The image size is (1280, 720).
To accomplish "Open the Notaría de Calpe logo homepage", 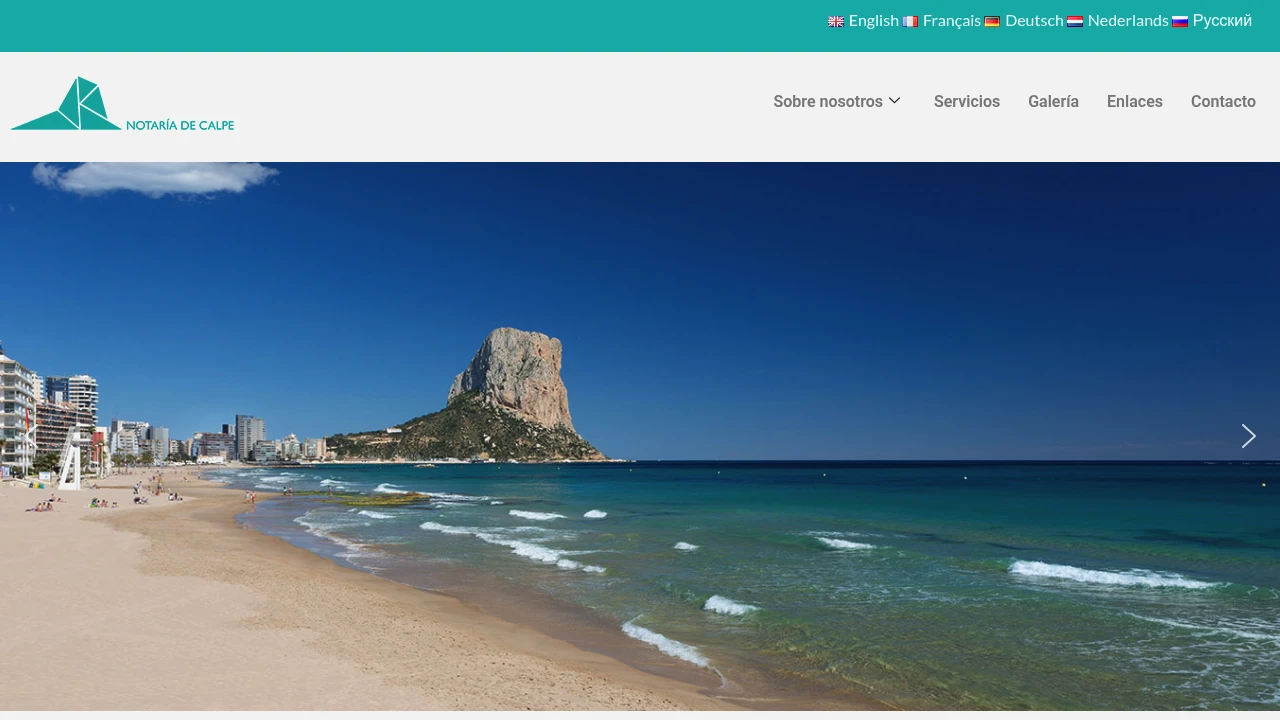I will point(123,104).
